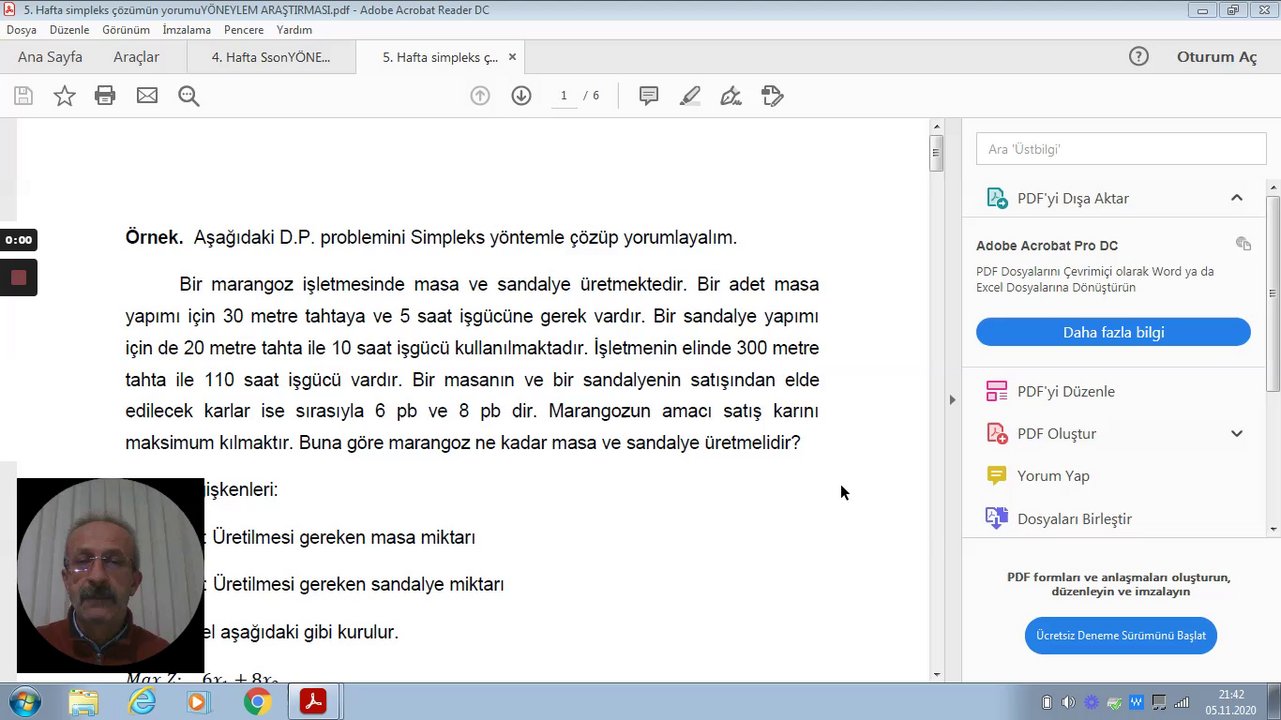
Task: Click Ücretsiz Deneme Sürümünü Başlat button
Action: click(x=1121, y=635)
